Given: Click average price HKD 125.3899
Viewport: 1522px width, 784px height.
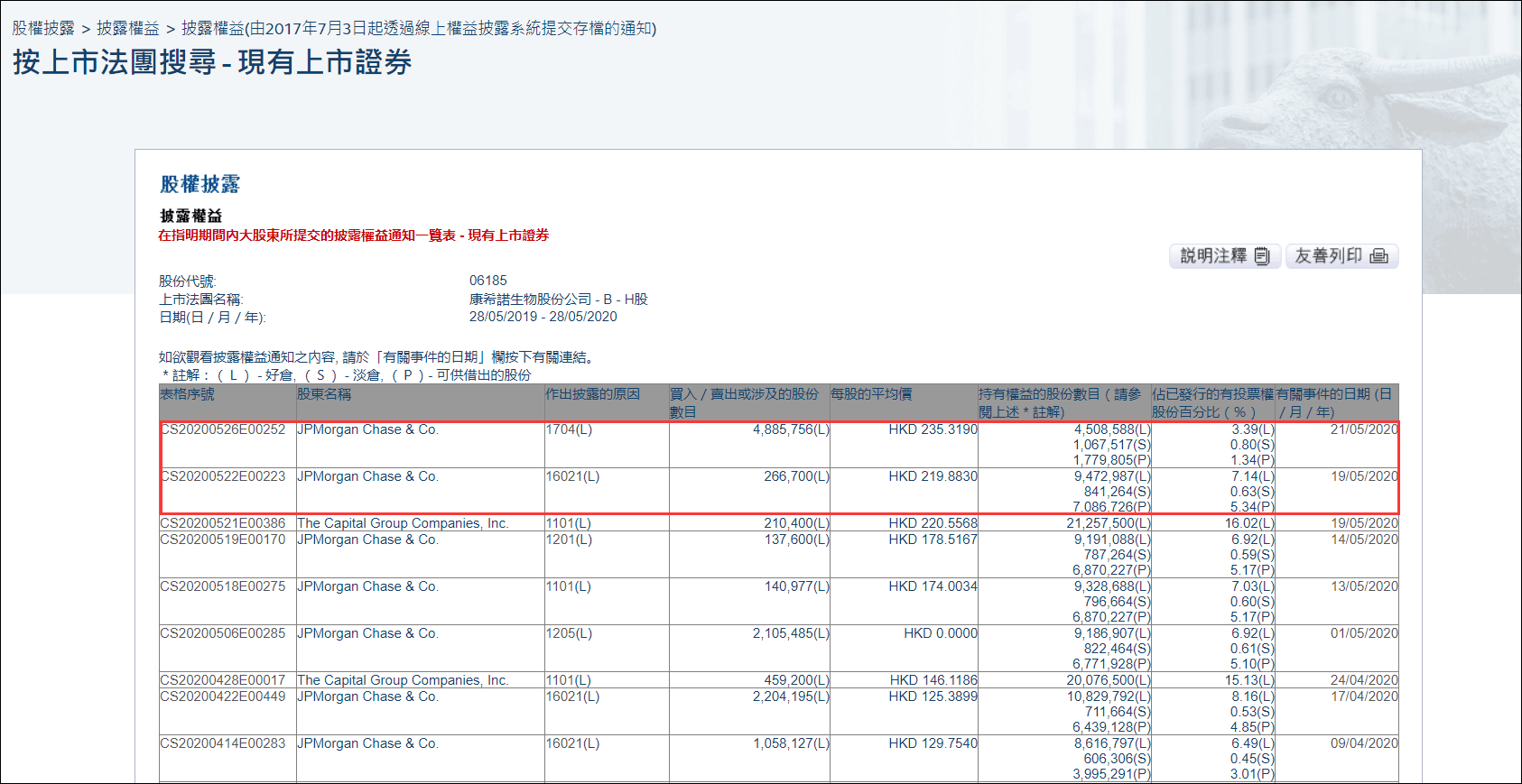Looking at the screenshot, I should [x=933, y=696].
